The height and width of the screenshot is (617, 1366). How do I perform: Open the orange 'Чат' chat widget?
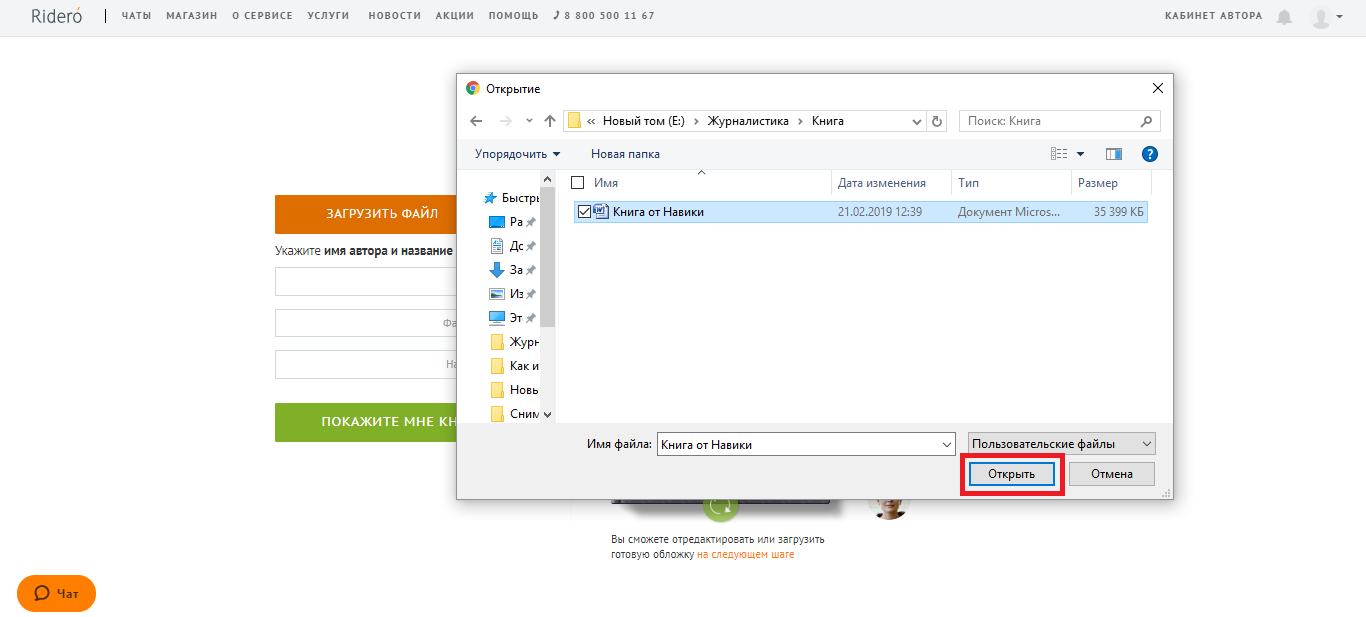click(x=56, y=593)
